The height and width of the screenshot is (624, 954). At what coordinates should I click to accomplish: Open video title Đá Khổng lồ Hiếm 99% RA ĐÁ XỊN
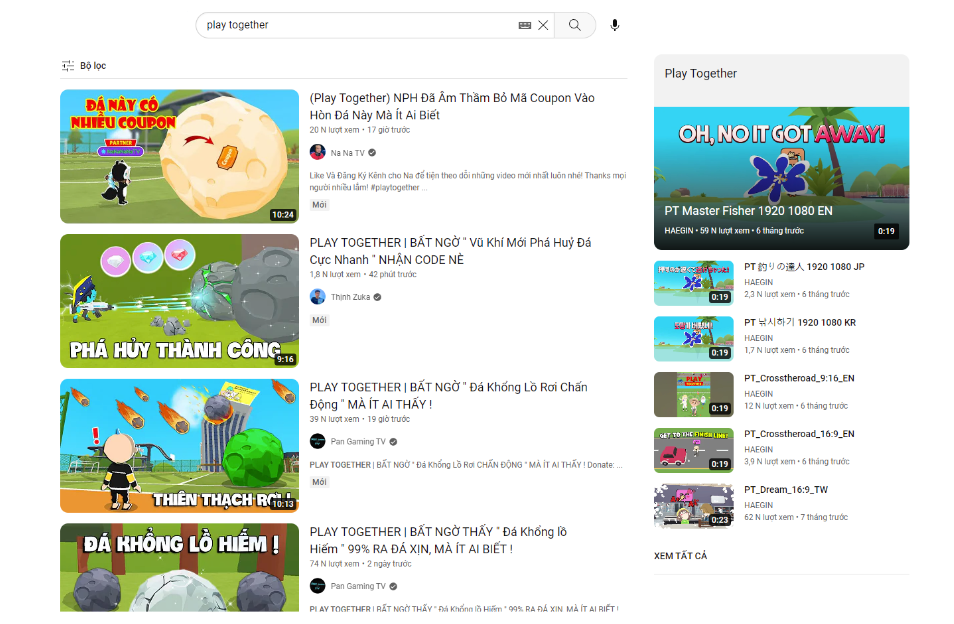438,540
